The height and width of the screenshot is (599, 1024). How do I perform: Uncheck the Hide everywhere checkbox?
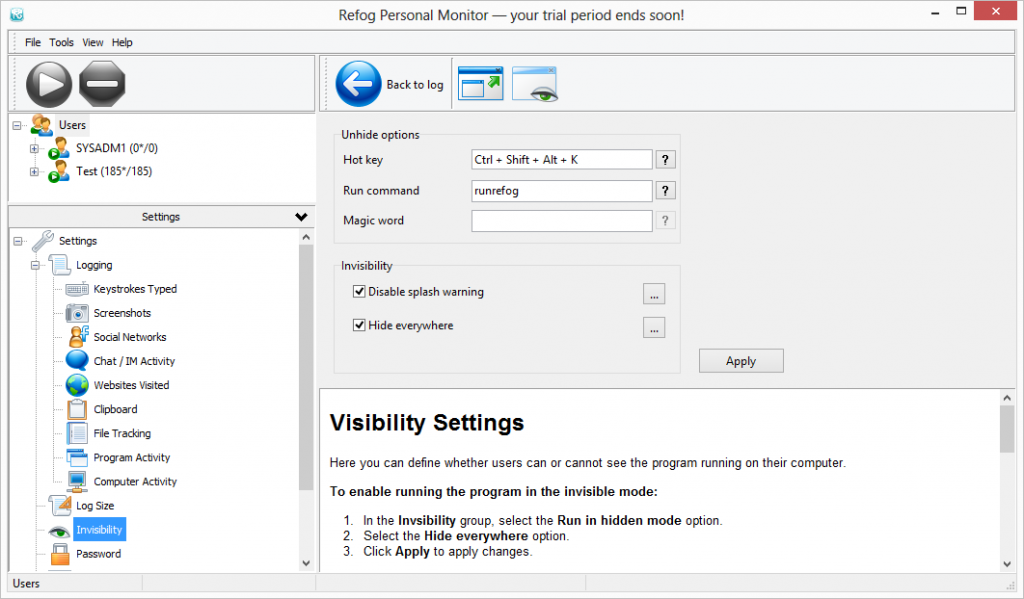click(x=359, y=325)
